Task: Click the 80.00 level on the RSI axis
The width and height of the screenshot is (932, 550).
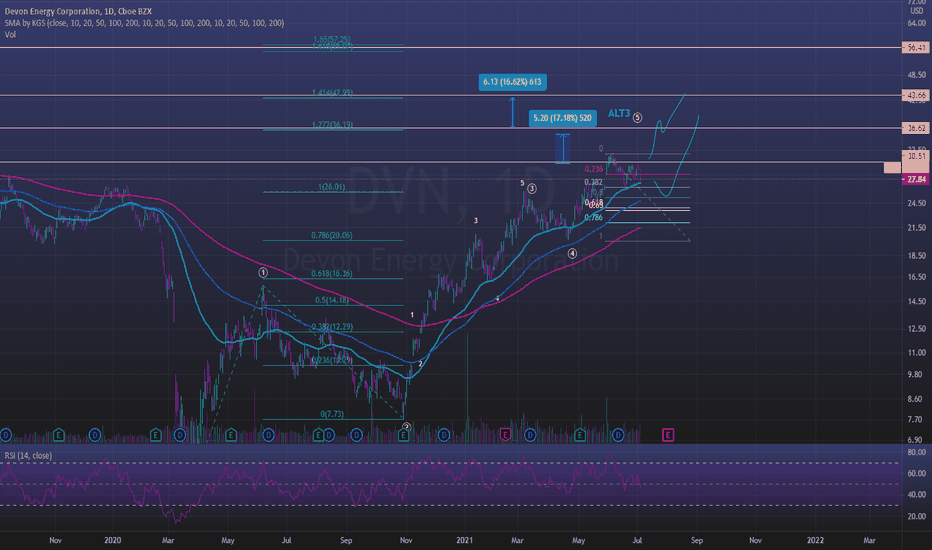Action: click(x=917, y=452)
